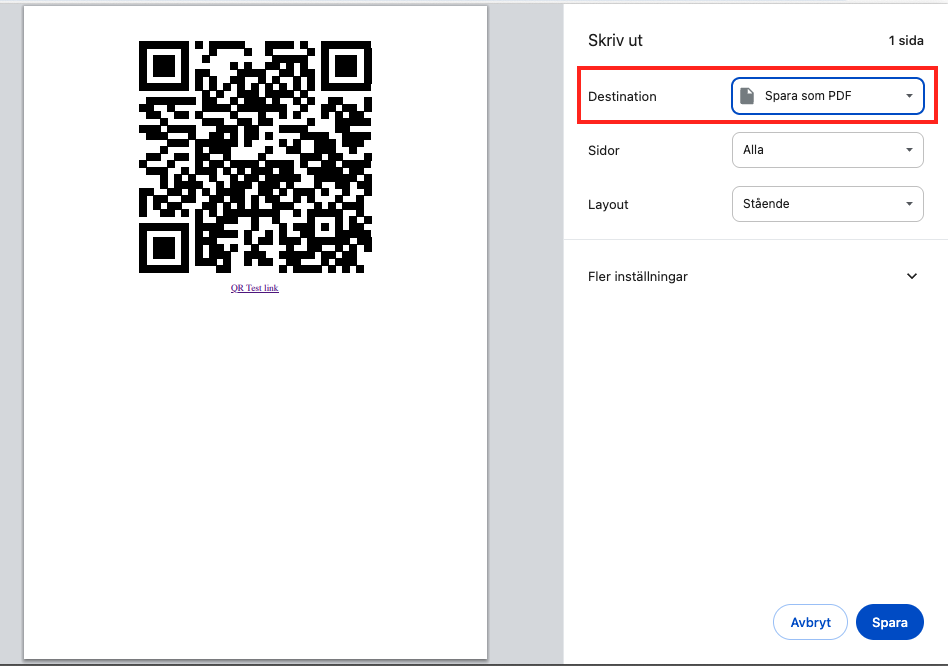948x666 pixels.
Task: Select the 'Spara som PDF' destination text
Action: pos(808,96)
